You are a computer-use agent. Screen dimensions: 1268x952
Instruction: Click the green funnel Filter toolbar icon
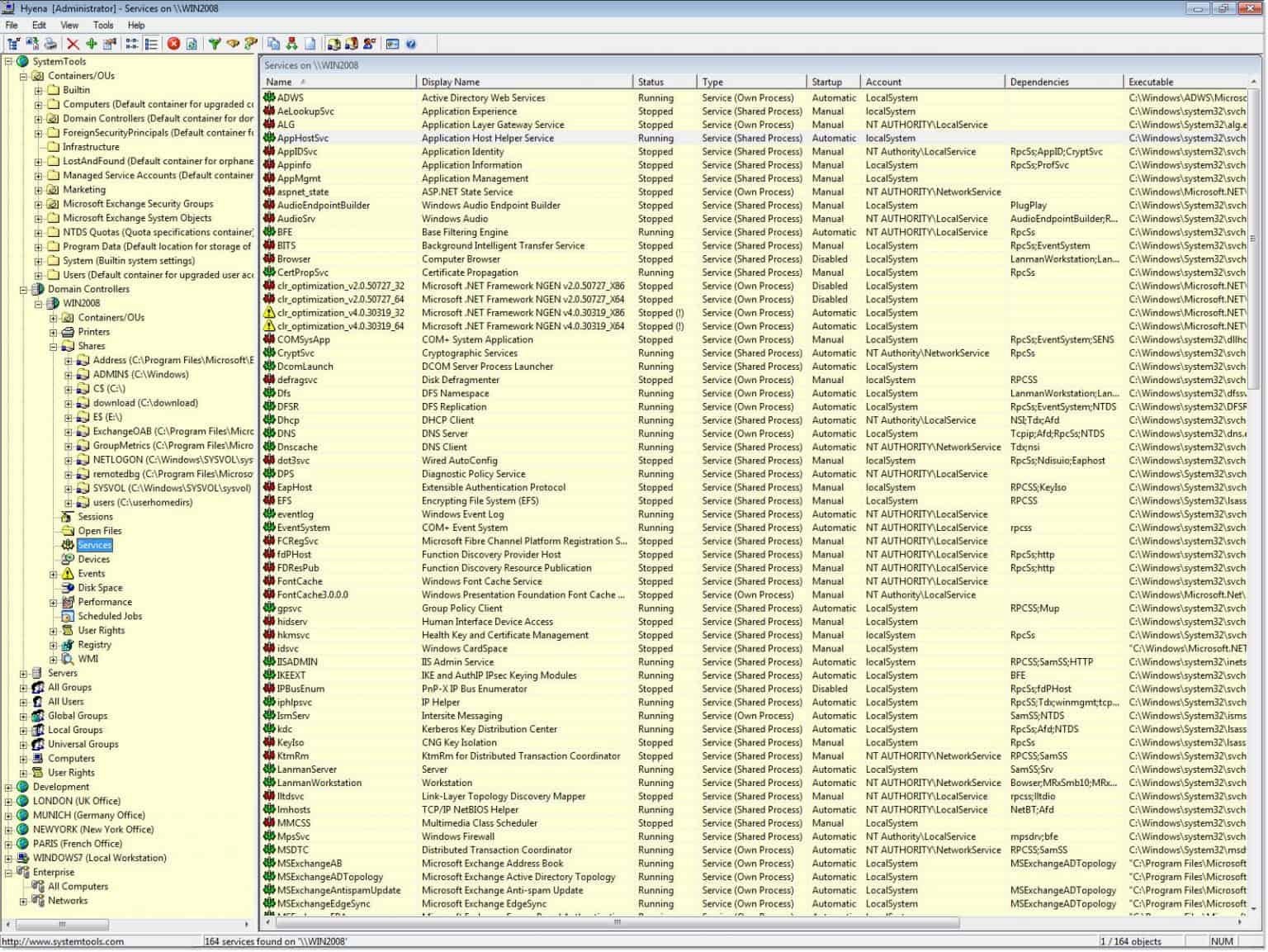coord(212,44)
